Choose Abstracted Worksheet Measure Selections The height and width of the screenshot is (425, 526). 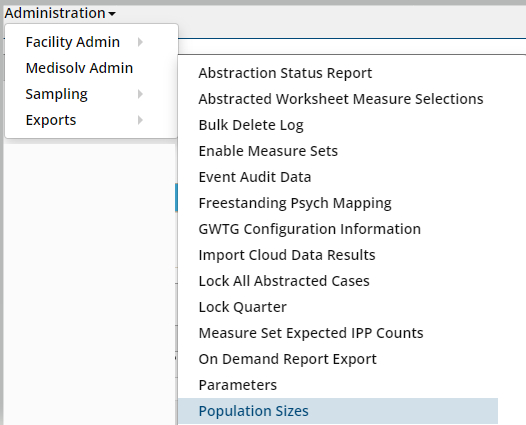[x=341, y=99]
